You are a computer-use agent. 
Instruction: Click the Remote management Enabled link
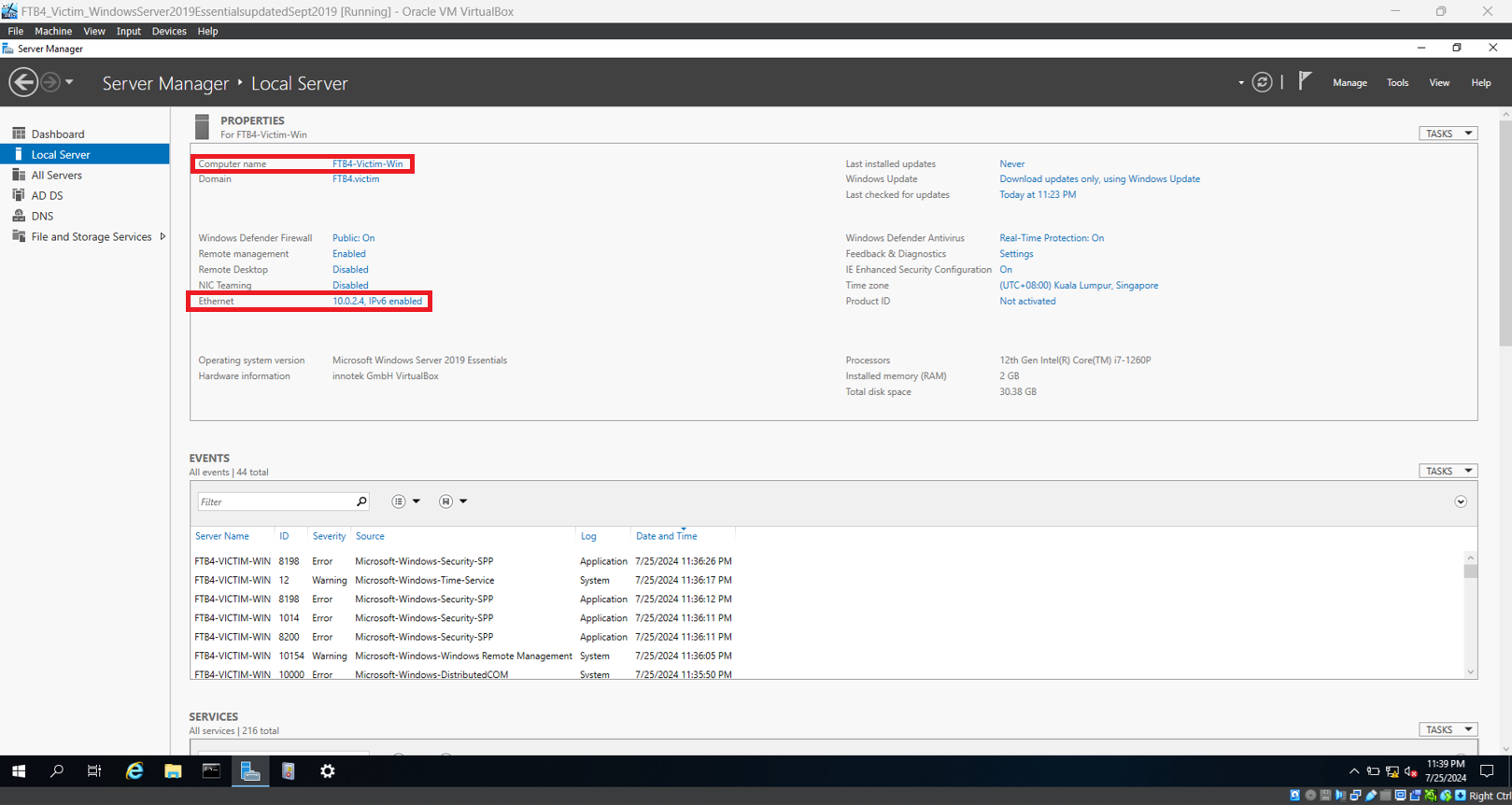pos(349,253)
